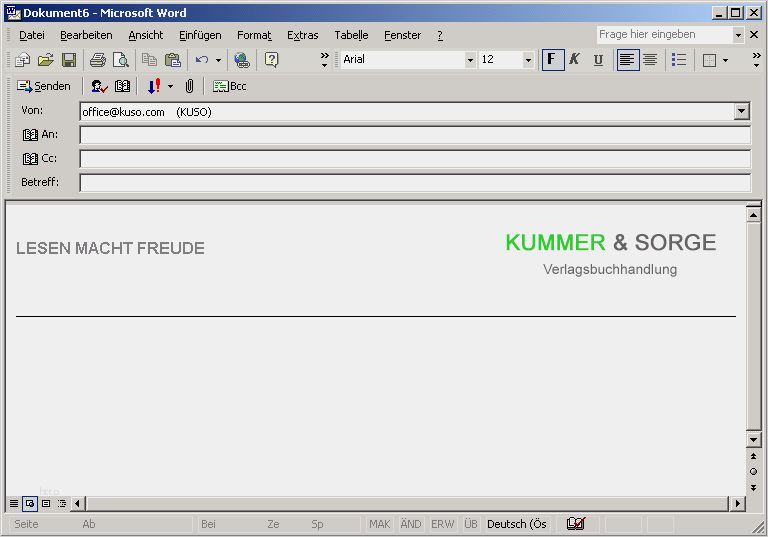The image size is (768, 537).
Task: Open the Einfügen menu
Action: (x=200, y=35)
